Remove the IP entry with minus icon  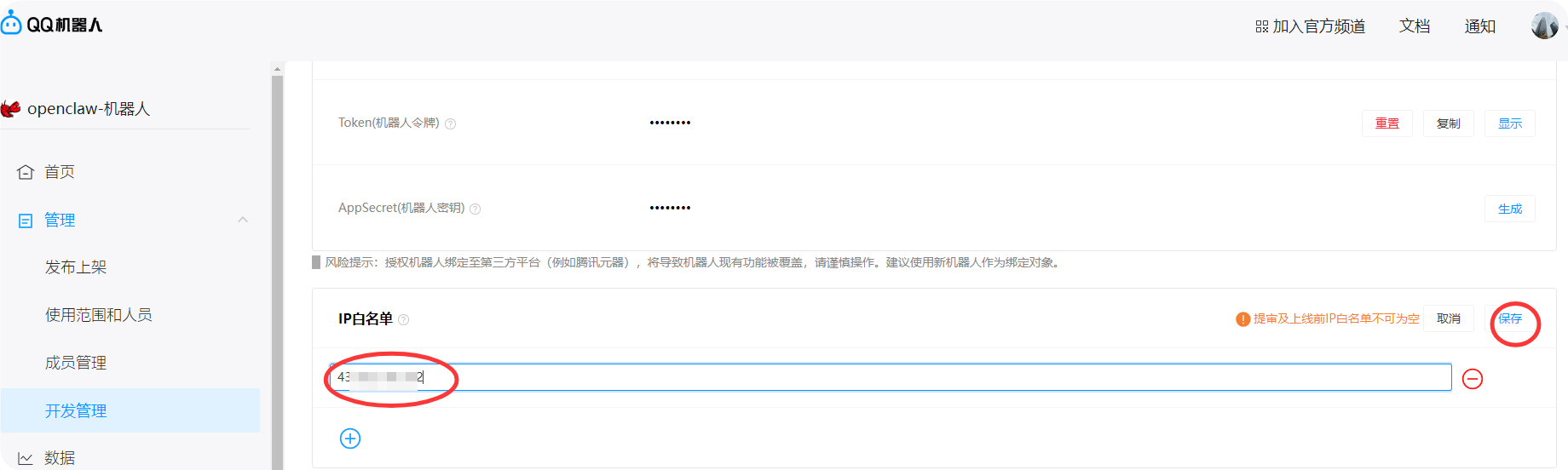(1473, 379)
